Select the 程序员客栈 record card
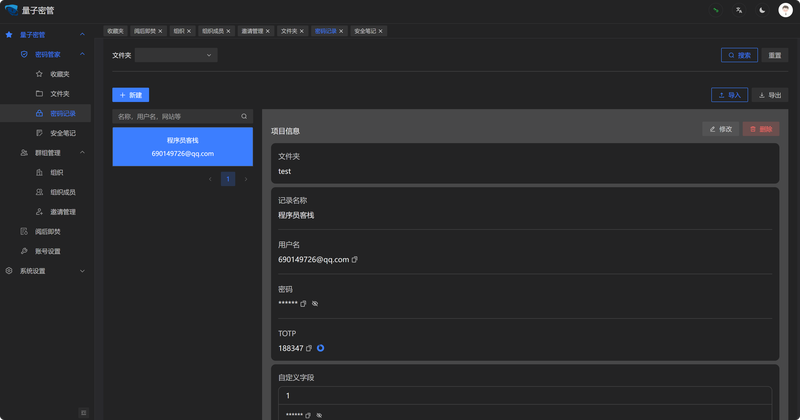The height and width of the screenshot is (420, 800). (183, 146)
